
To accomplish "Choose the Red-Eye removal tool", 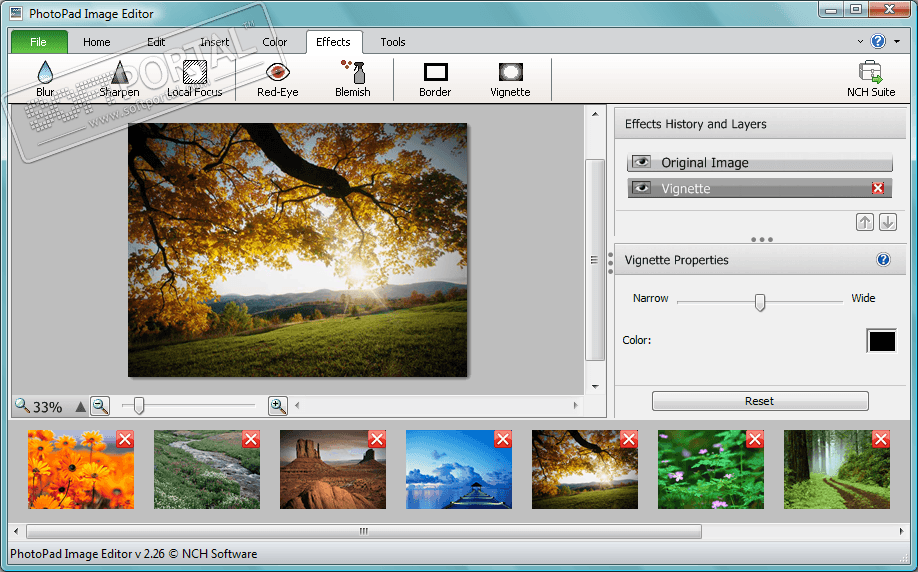I will (x=278, y=79).
